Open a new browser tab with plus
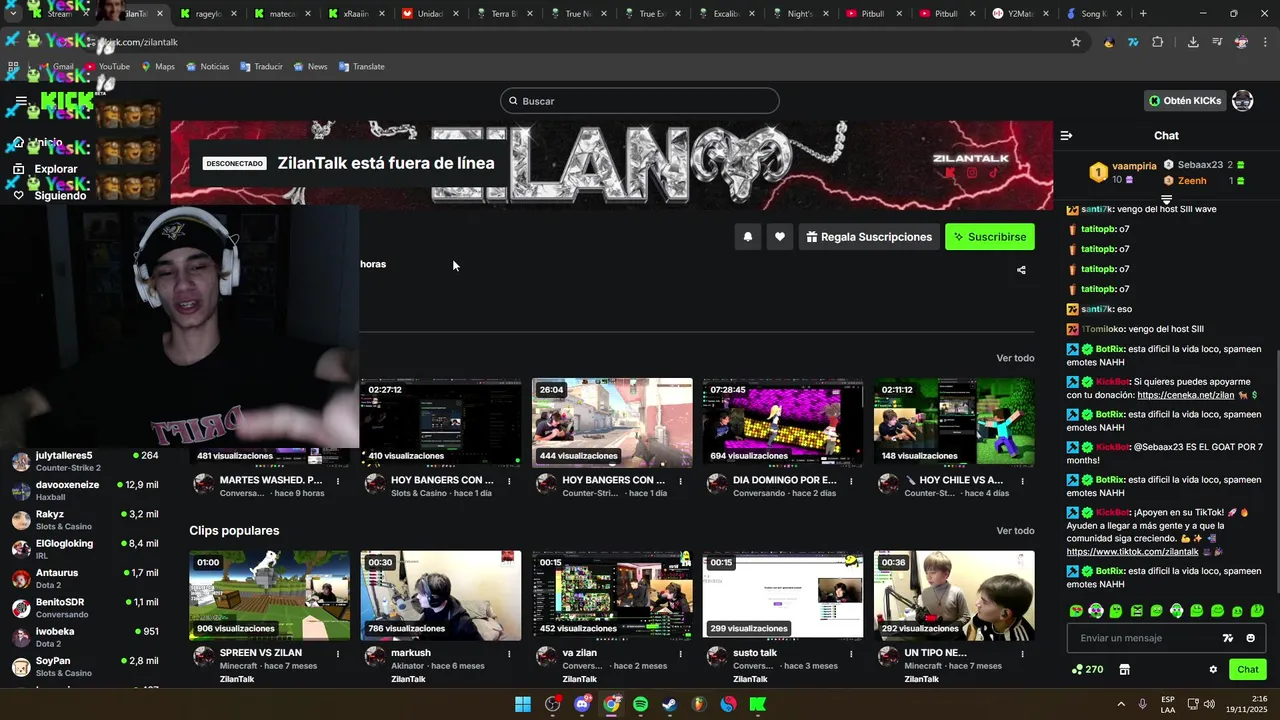The width and height of the screenshot is (1280, 720). coord(1143,14)
